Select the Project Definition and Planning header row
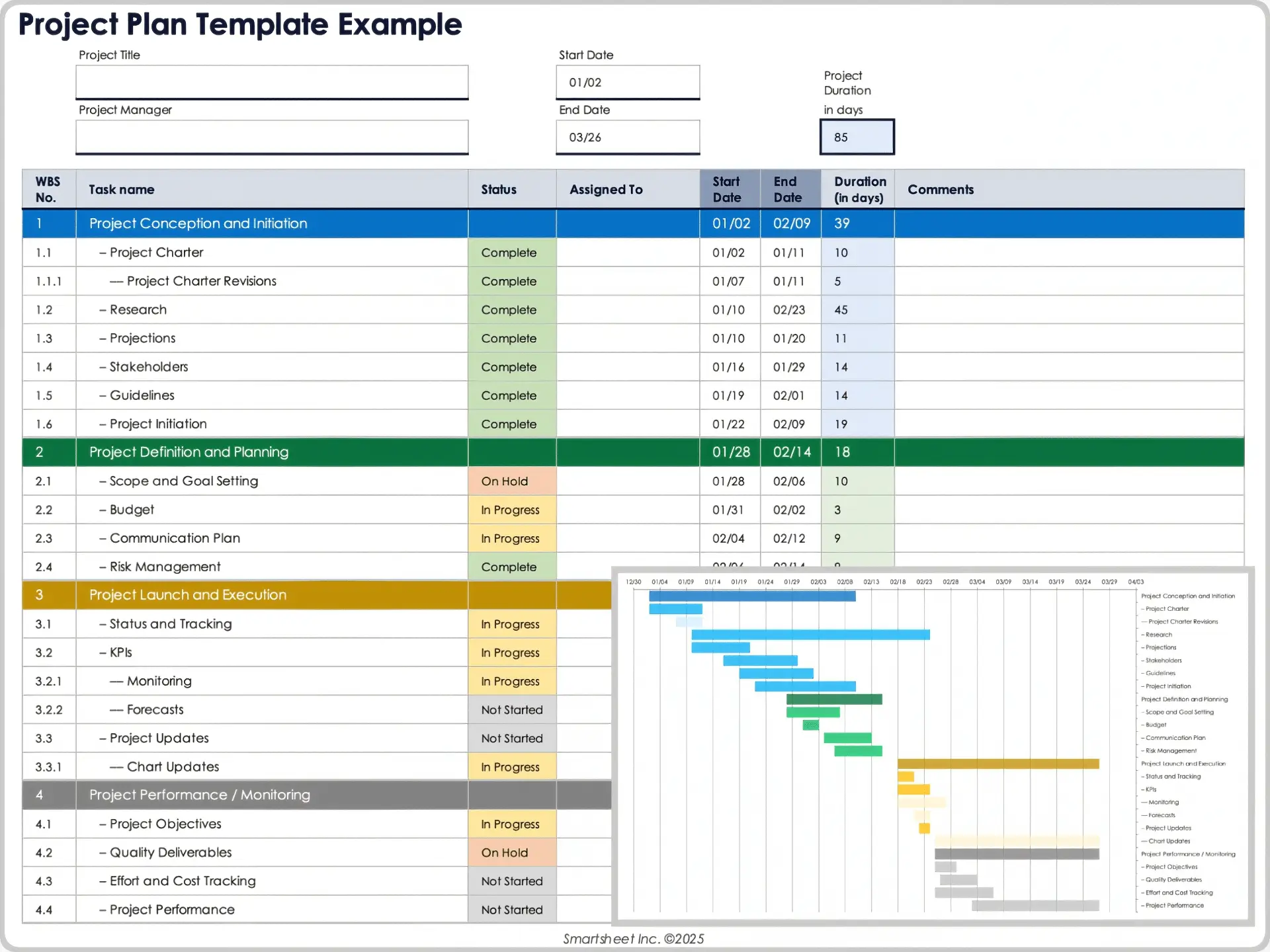This screenshot has width=1270, height=952. tap(189, 452)
